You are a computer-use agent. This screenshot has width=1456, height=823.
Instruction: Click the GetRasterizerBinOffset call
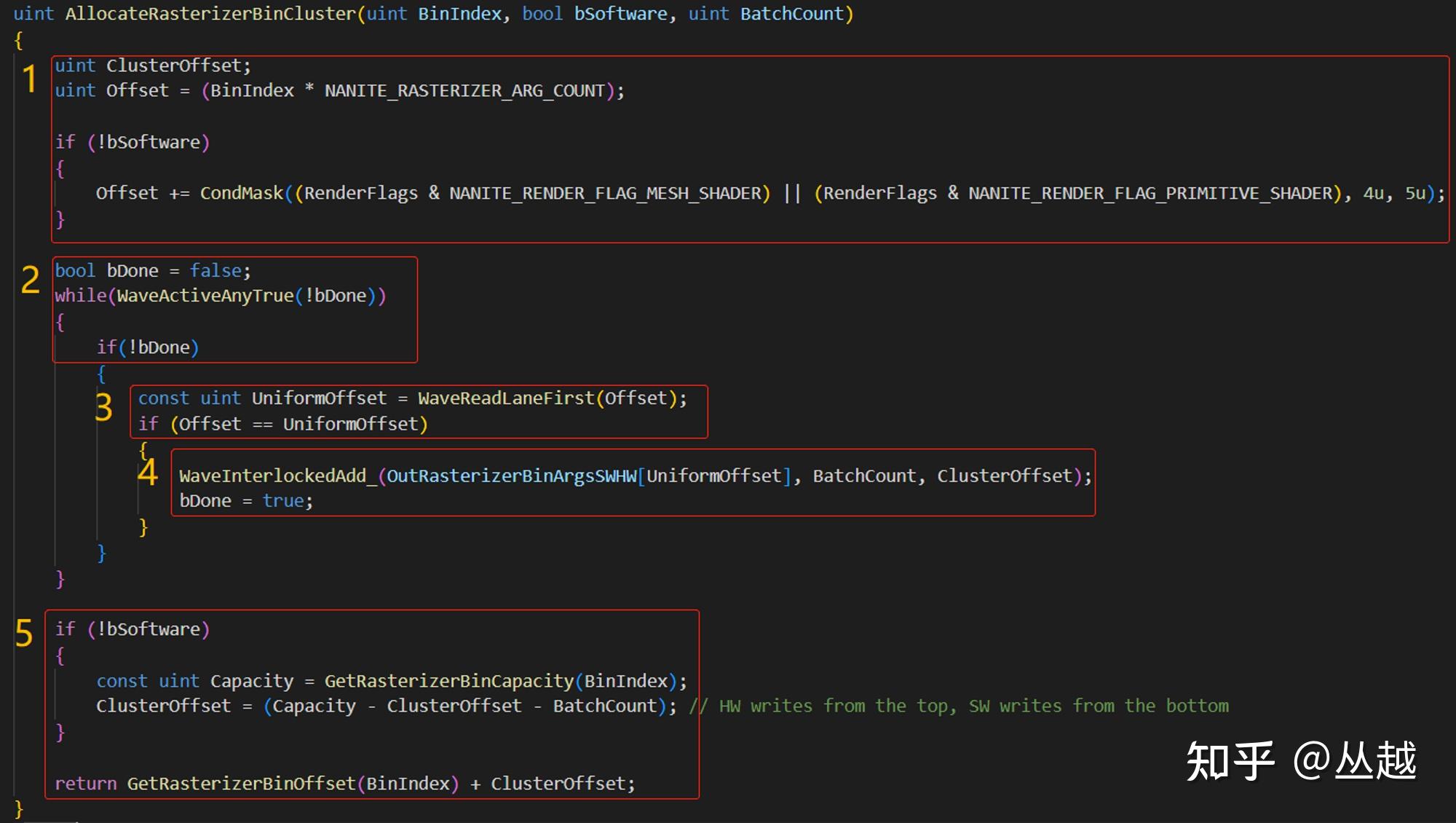tap(241, 784)
